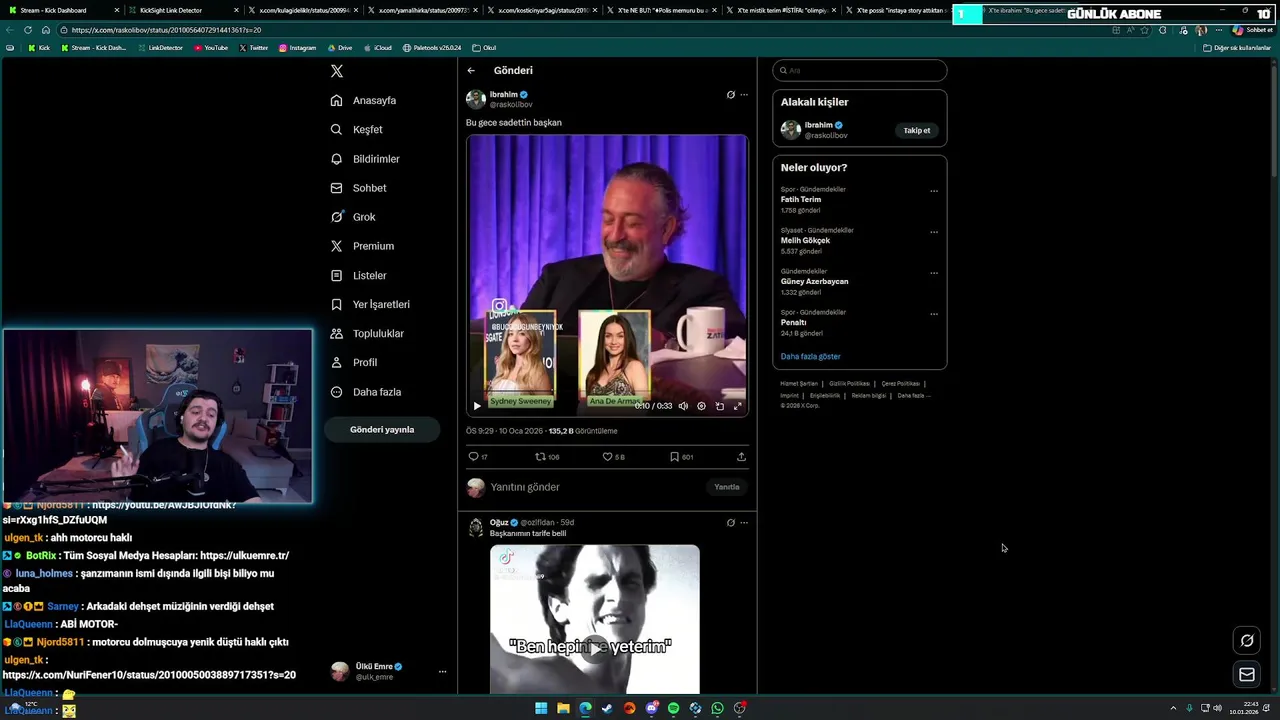Expand Daha fazla sidebar menu
Viewport: 1280px width, 720px height.
365,392
